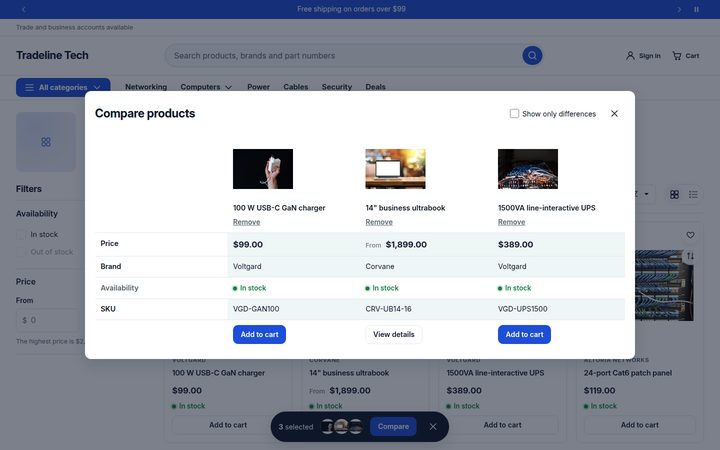720x450 pixels.
Task: Open the UPS thumbnail in dialog
Action: click(528, 169)
